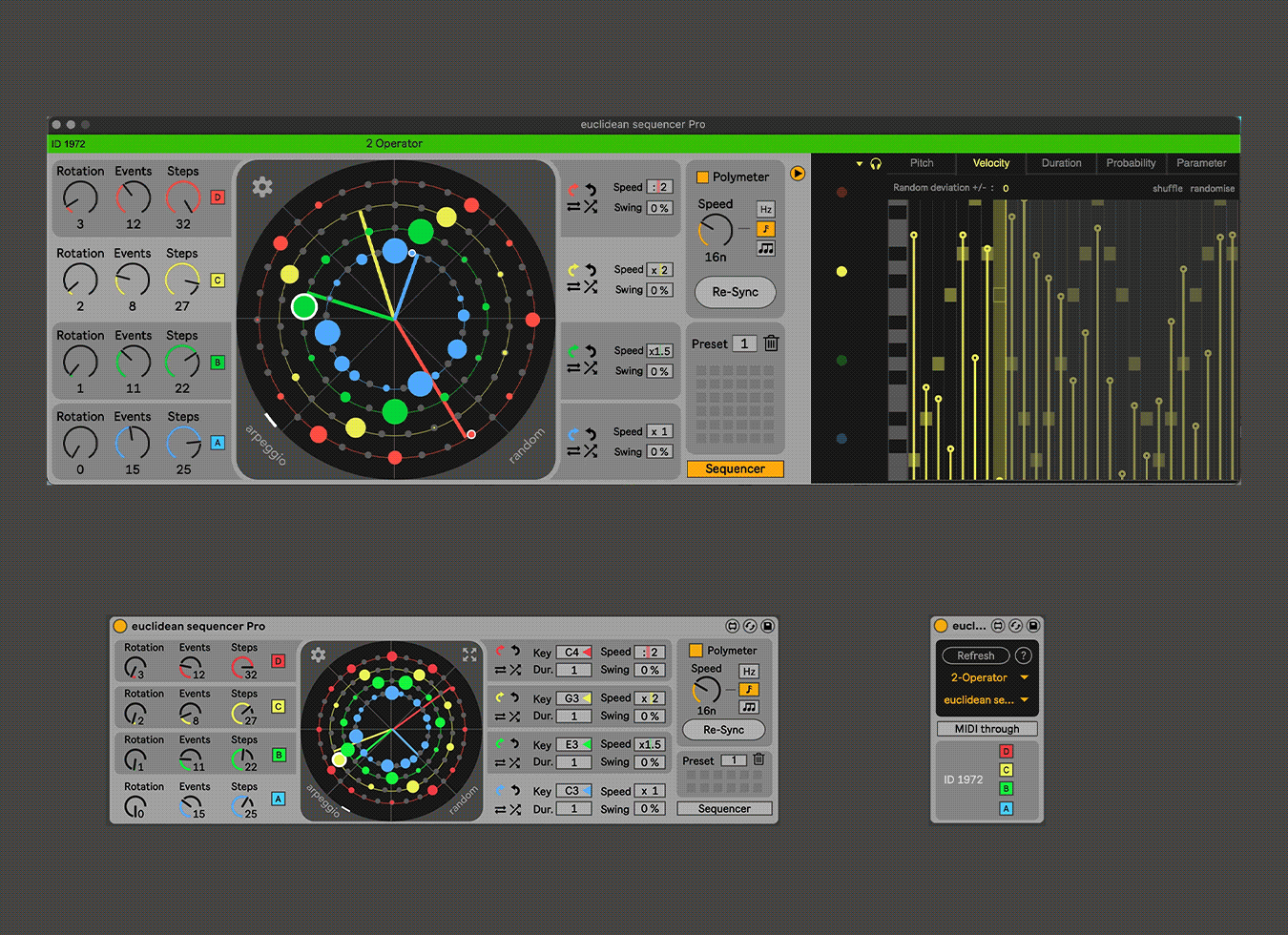Switch to the Probability tab
The width and height of the screenshot is (1288, 935).
click(x=1131, y=163)
